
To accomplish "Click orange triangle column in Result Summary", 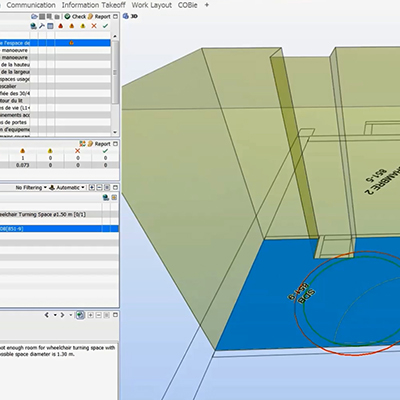I will [23, 151].
